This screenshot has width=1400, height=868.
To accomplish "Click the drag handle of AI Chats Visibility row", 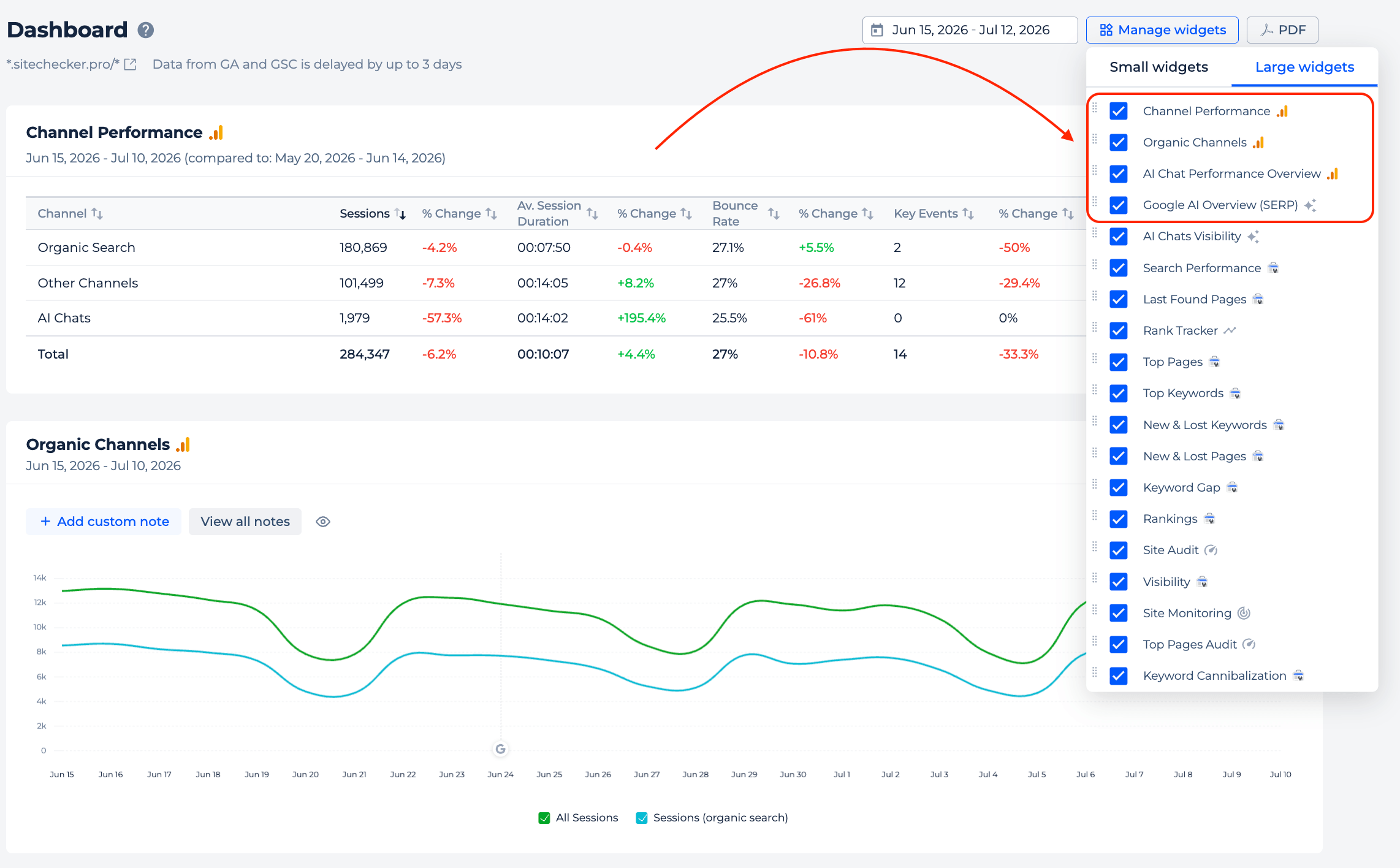I will tap(1095, 233).
